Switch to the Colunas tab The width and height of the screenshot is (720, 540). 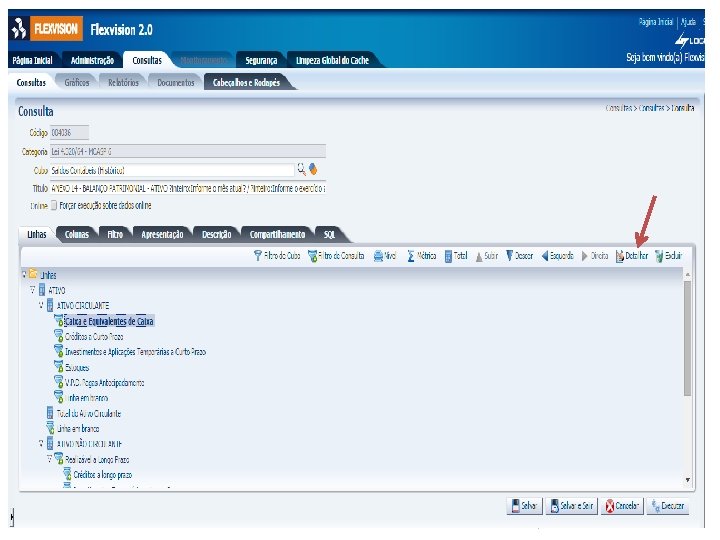tap(77, 234)
